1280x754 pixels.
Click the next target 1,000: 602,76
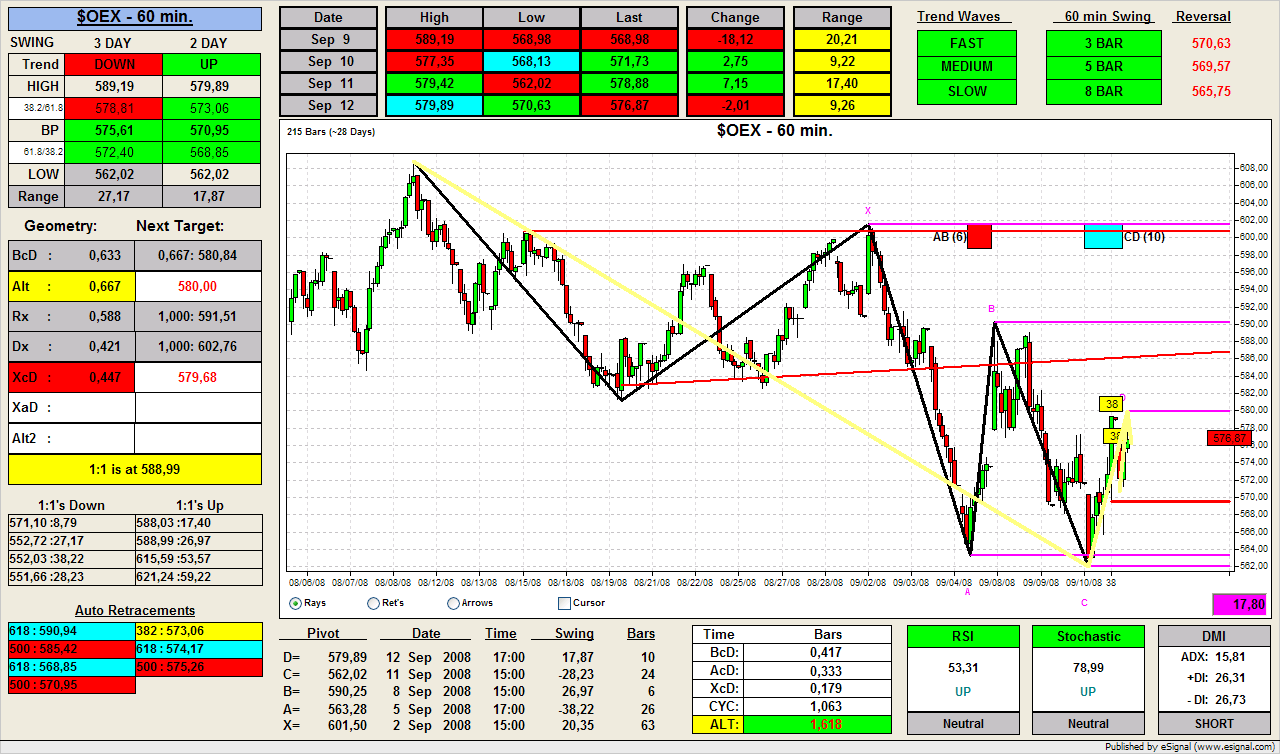point(198,346)
